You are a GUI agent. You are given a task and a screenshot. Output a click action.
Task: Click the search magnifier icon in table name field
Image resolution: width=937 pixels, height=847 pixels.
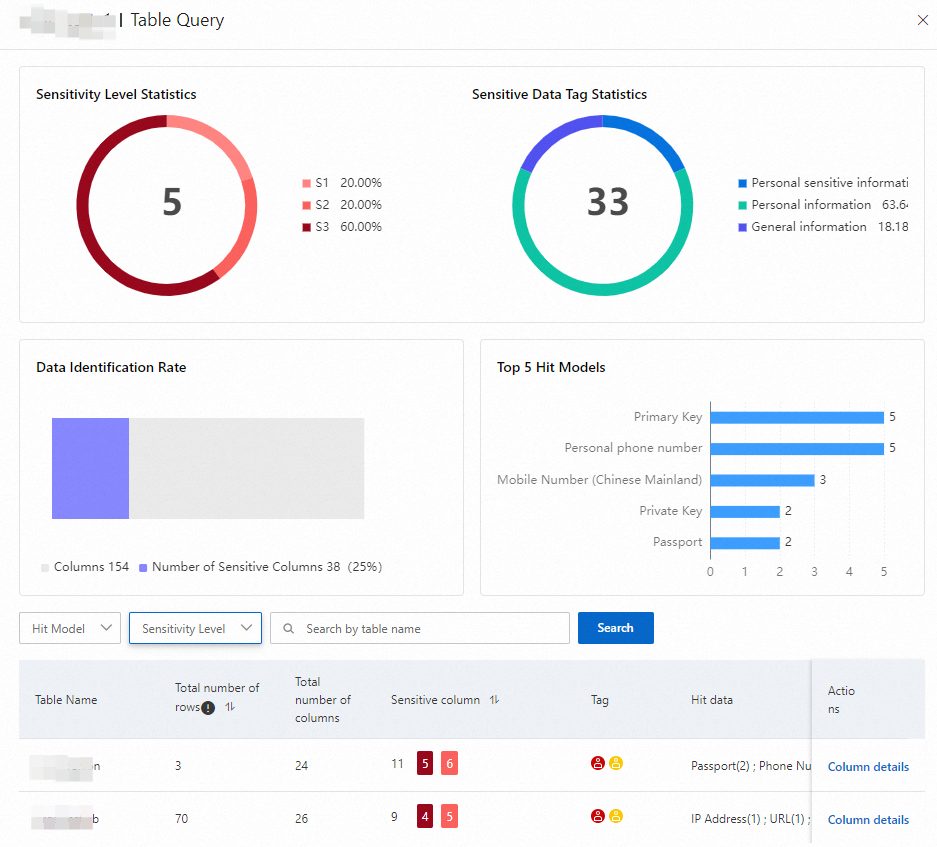click(x=289, y=629)
